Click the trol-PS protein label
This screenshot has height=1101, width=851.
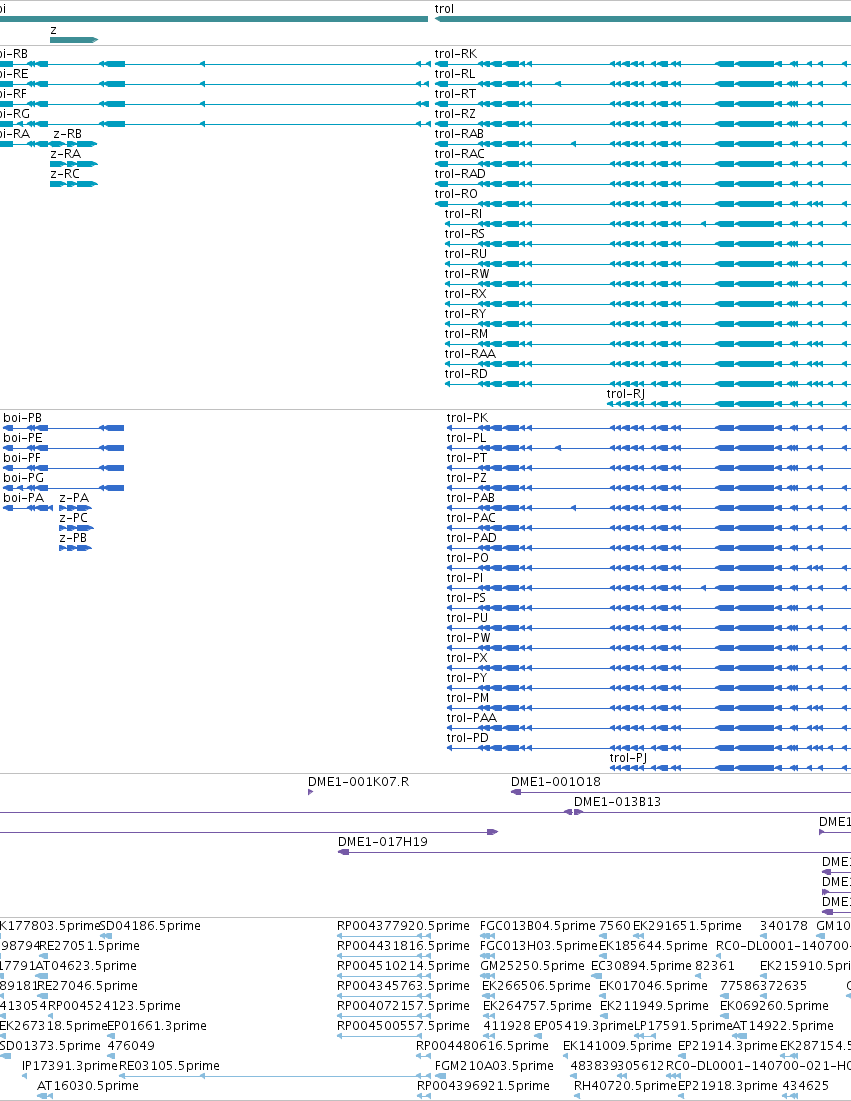coord(466,598)
